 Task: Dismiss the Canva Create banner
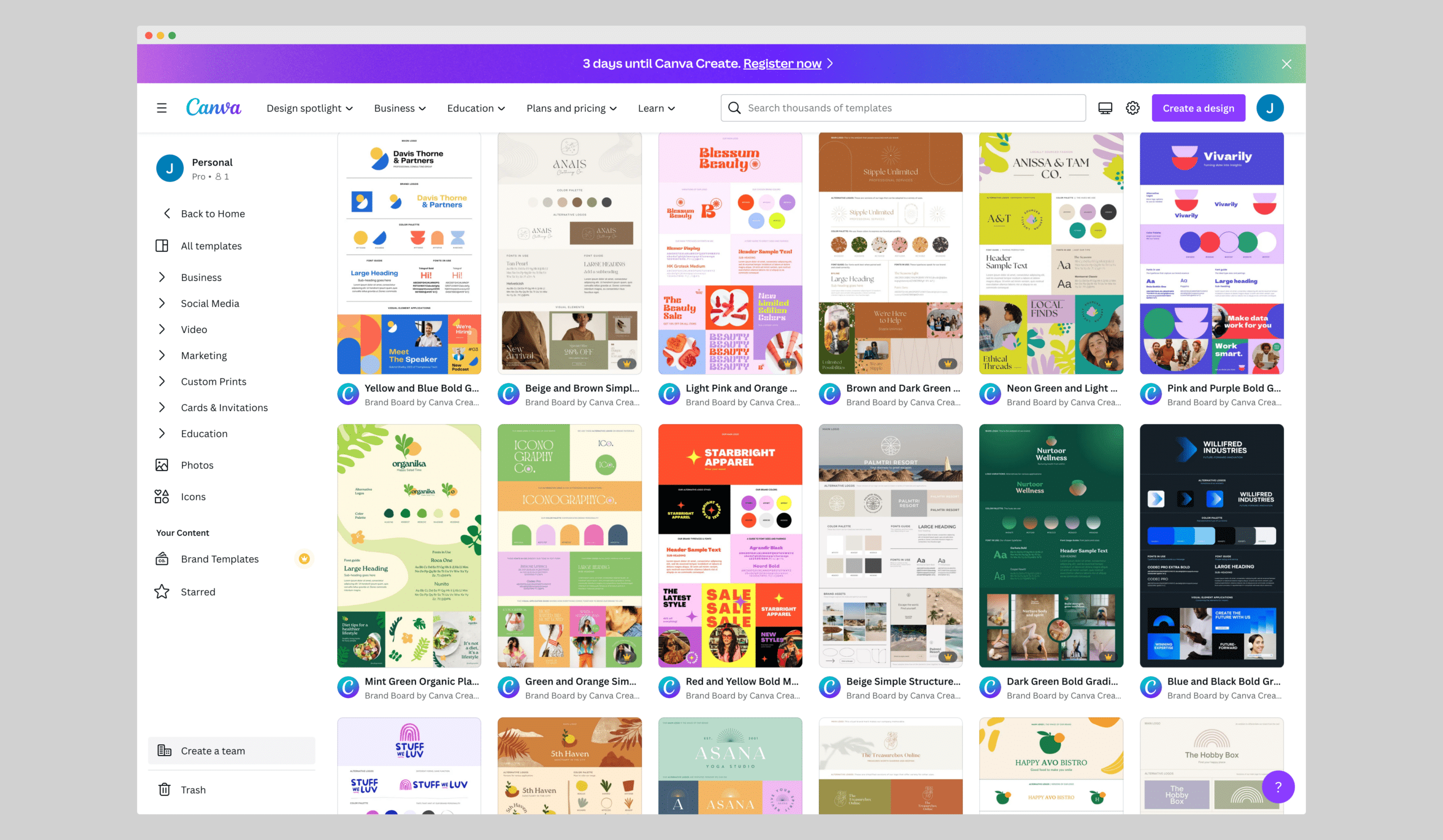[x=1286, y=64]
